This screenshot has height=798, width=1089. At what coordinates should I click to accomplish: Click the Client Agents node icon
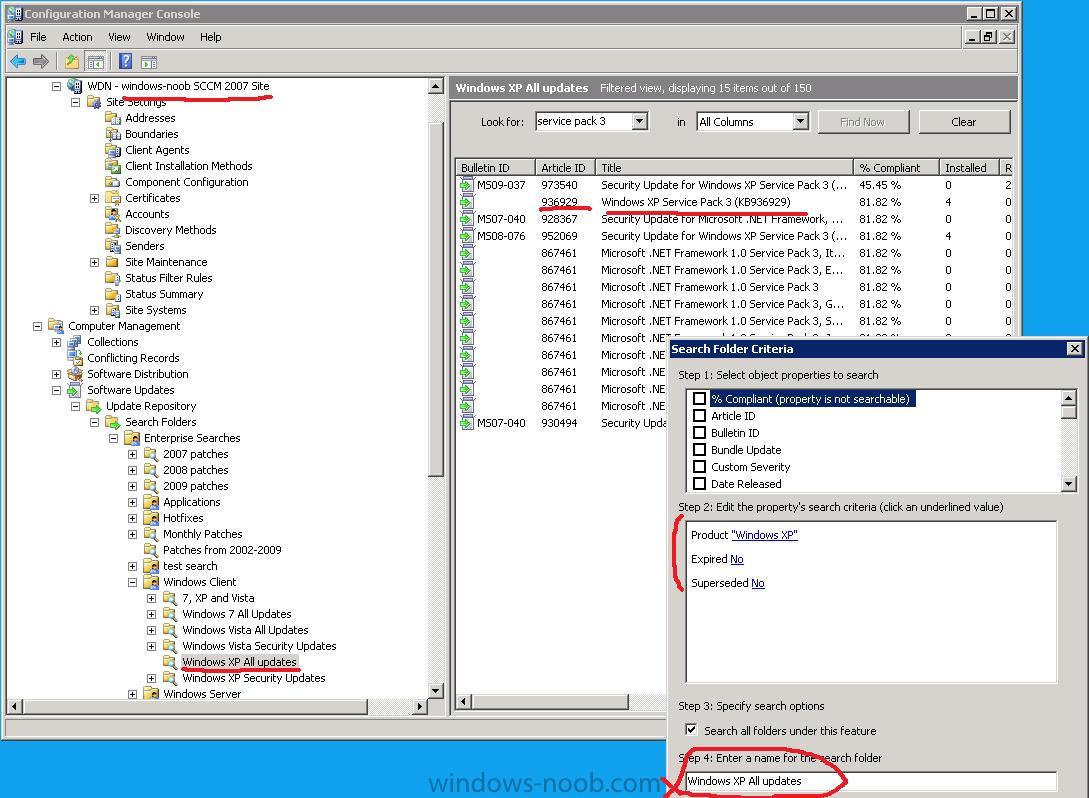point(113,150)
